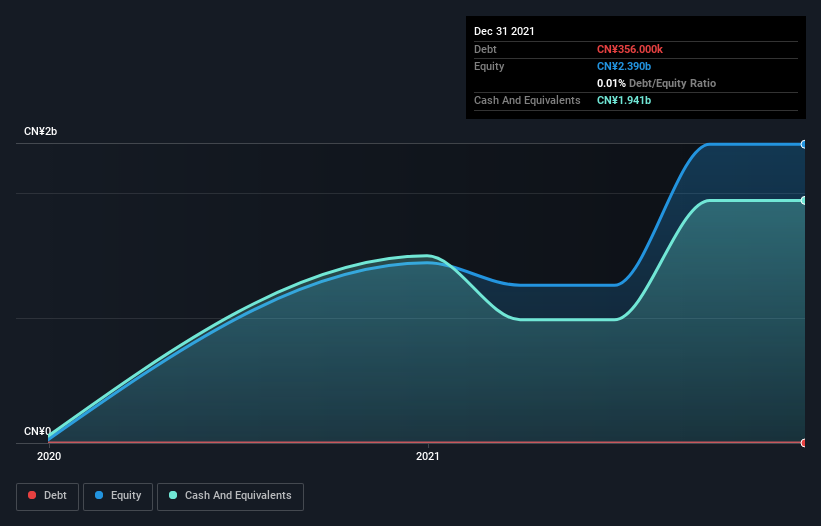Toggle the Equity legend button

(118, 496)
